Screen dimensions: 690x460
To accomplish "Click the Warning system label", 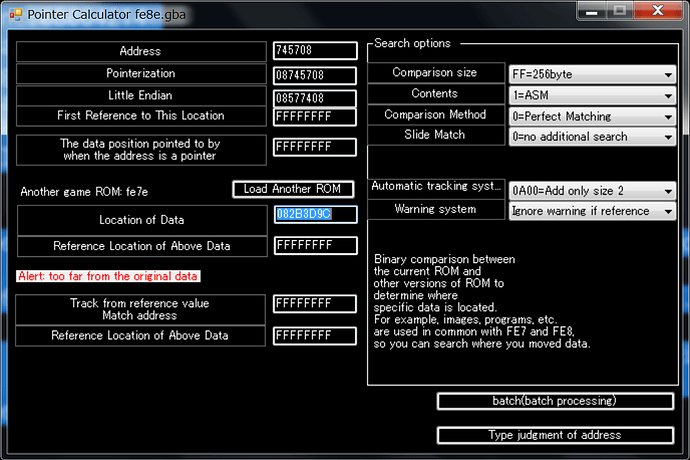I will click(435, 210).
